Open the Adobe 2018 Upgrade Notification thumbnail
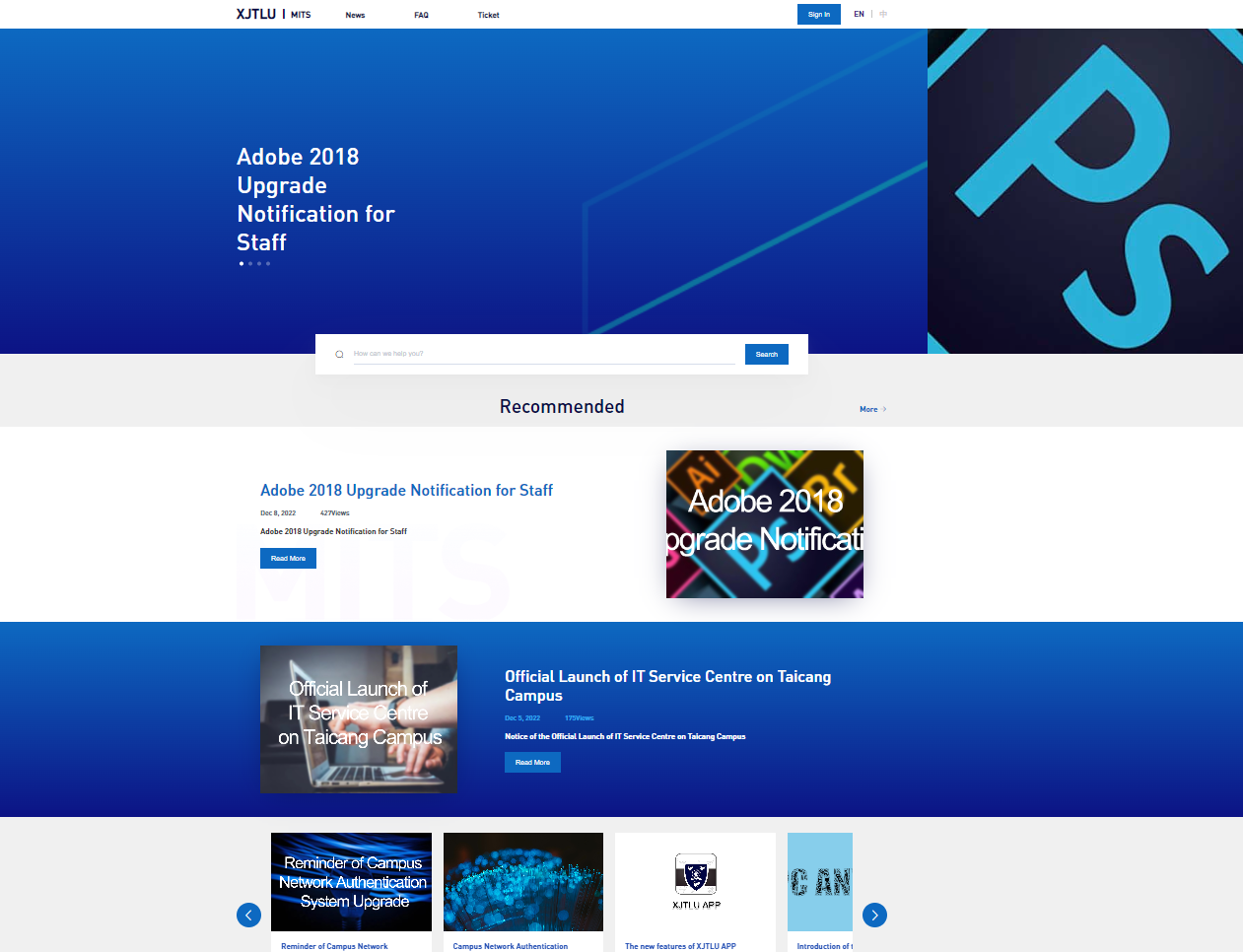1243x952 pixels. coord(764,524)
